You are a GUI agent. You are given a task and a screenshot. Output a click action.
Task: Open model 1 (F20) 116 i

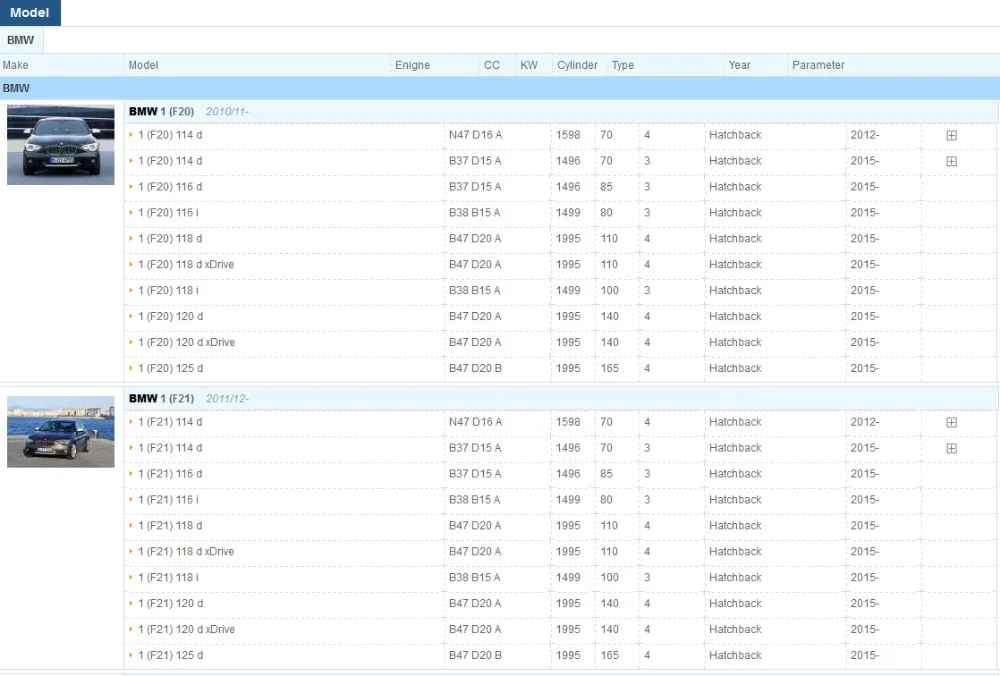click(x=168, y=212)
